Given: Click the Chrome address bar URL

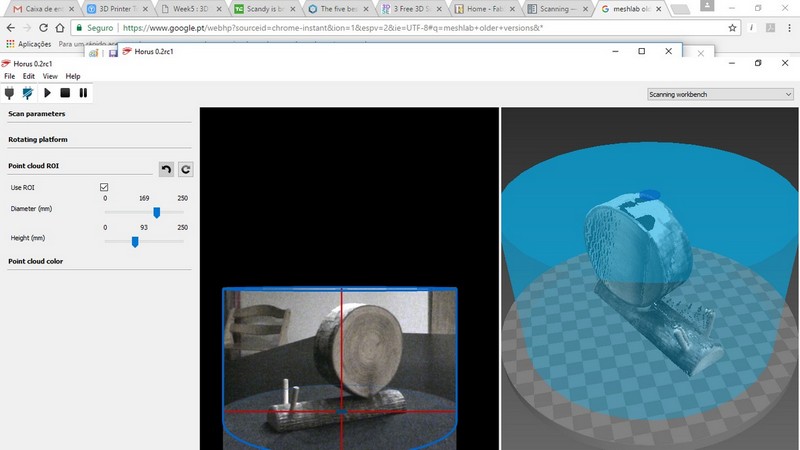Looking at the screenshot, I should point(333,28).
